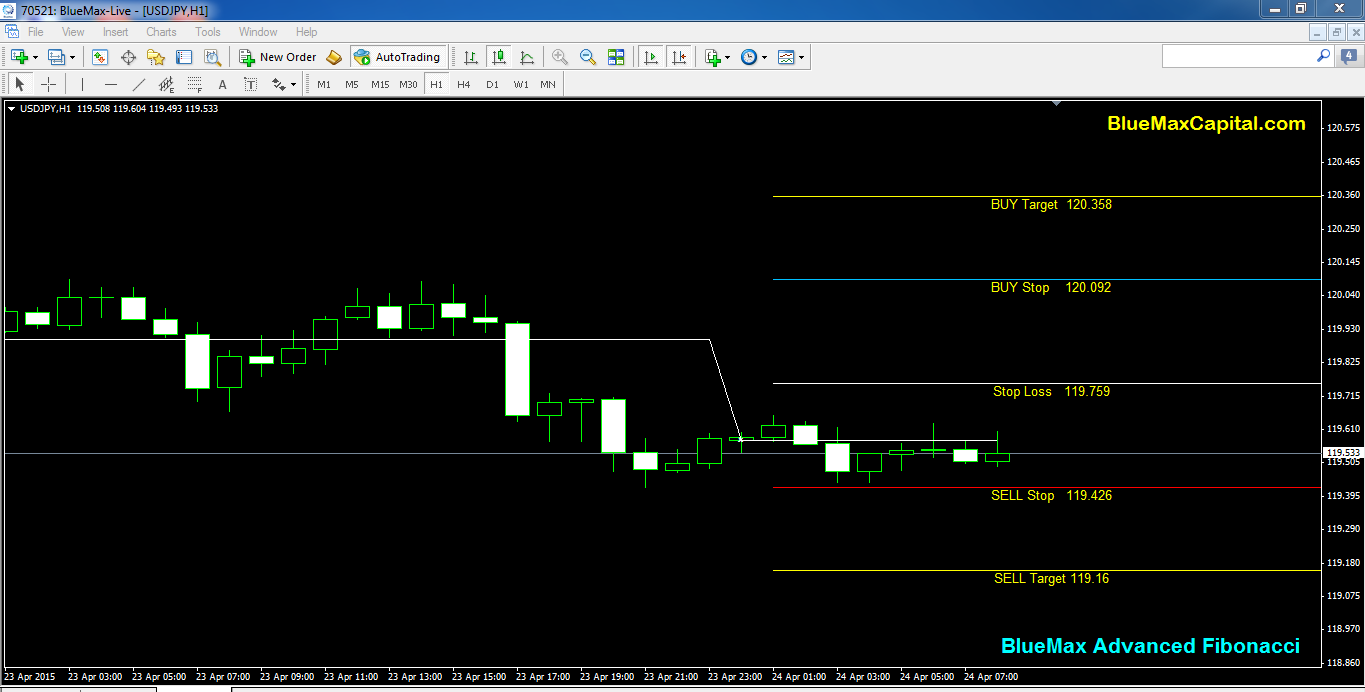Select the M1 timeframe
The height and width of the screenshot is (692, 1365).
tap(324, 84)
